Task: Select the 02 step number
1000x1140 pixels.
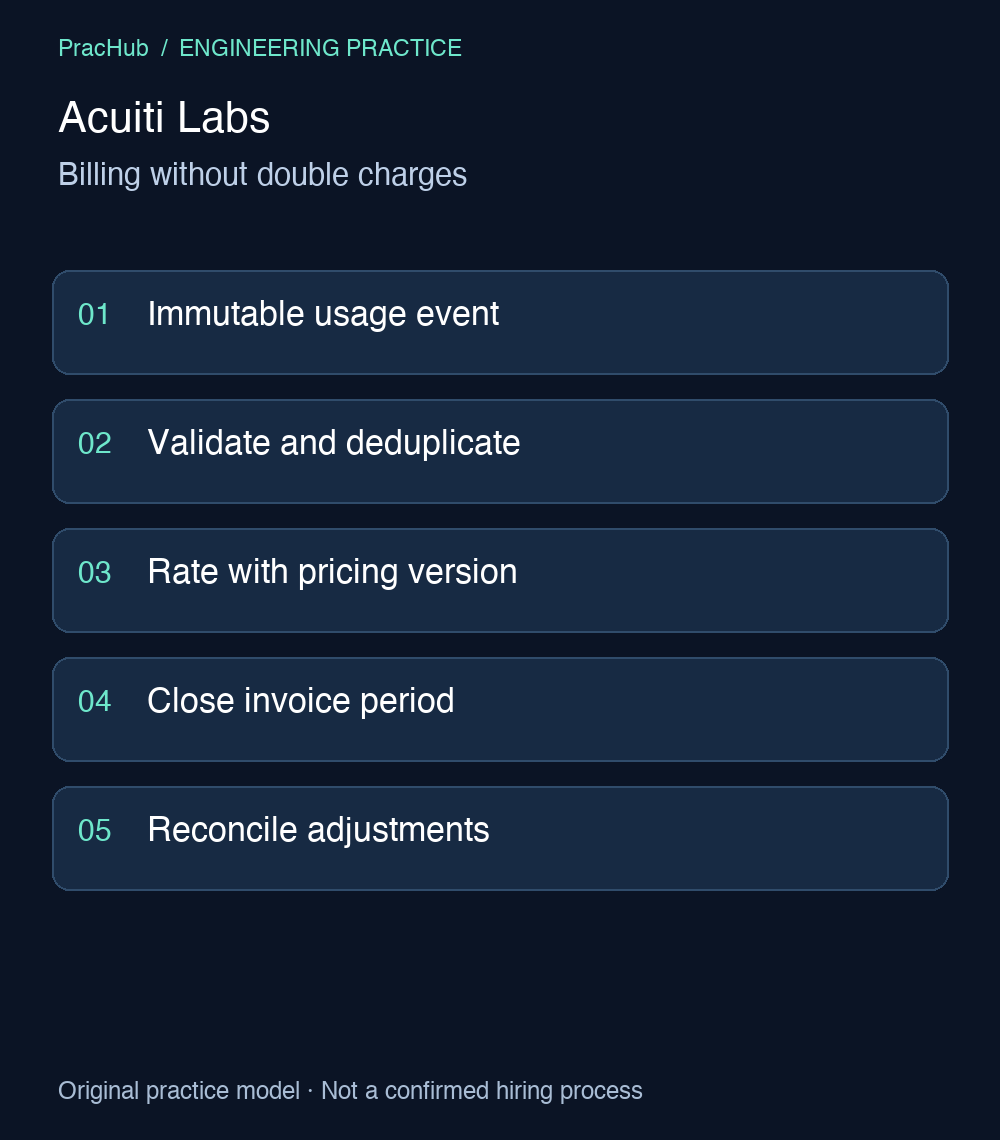Action: (x=95, y=443)
